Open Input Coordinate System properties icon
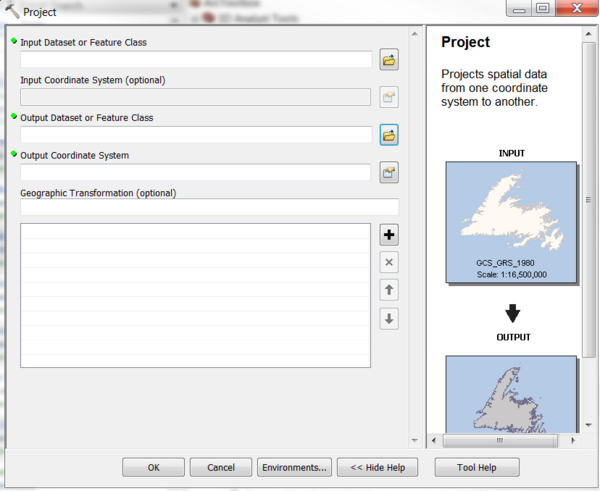Viewport: 600px width, 491px height. 389,97
